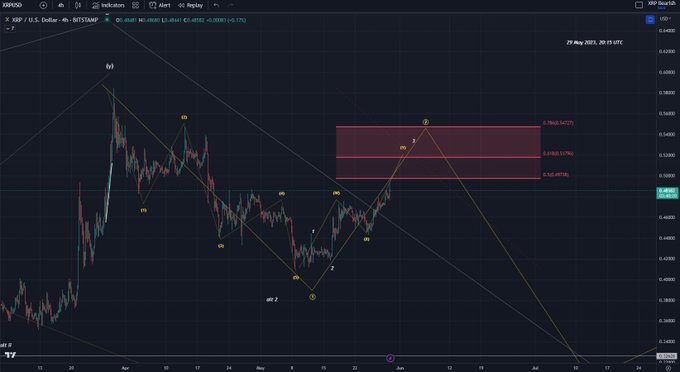680x372 pixels.
Task: Select the red Fibonacci target zone
Action: pyautogui.click(x=438, y=153)
